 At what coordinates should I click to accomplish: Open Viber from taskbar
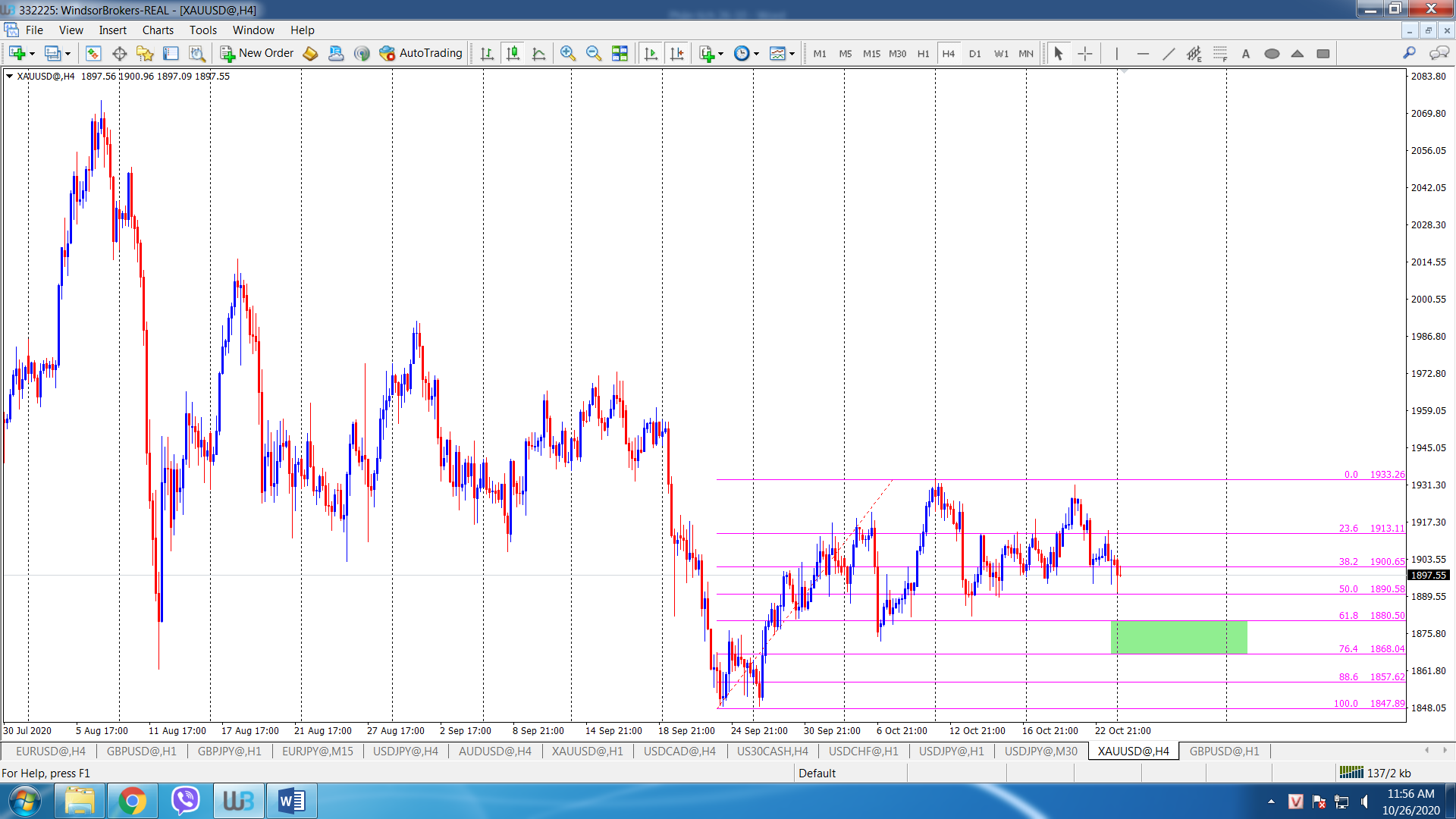point(185,801)
